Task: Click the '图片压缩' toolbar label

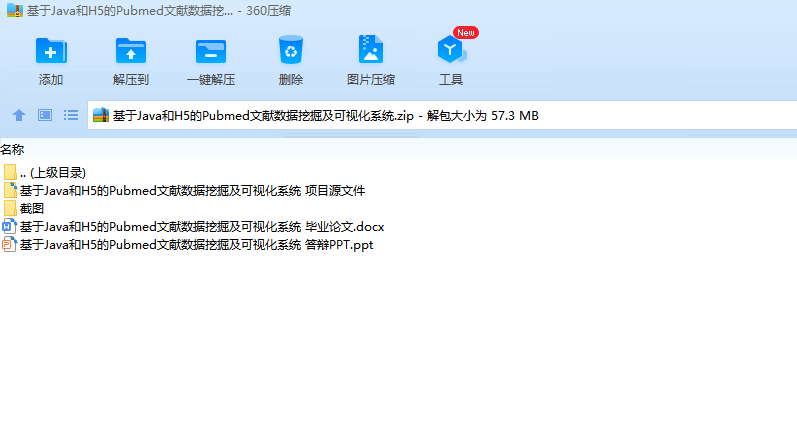Action: coord(371,80)
